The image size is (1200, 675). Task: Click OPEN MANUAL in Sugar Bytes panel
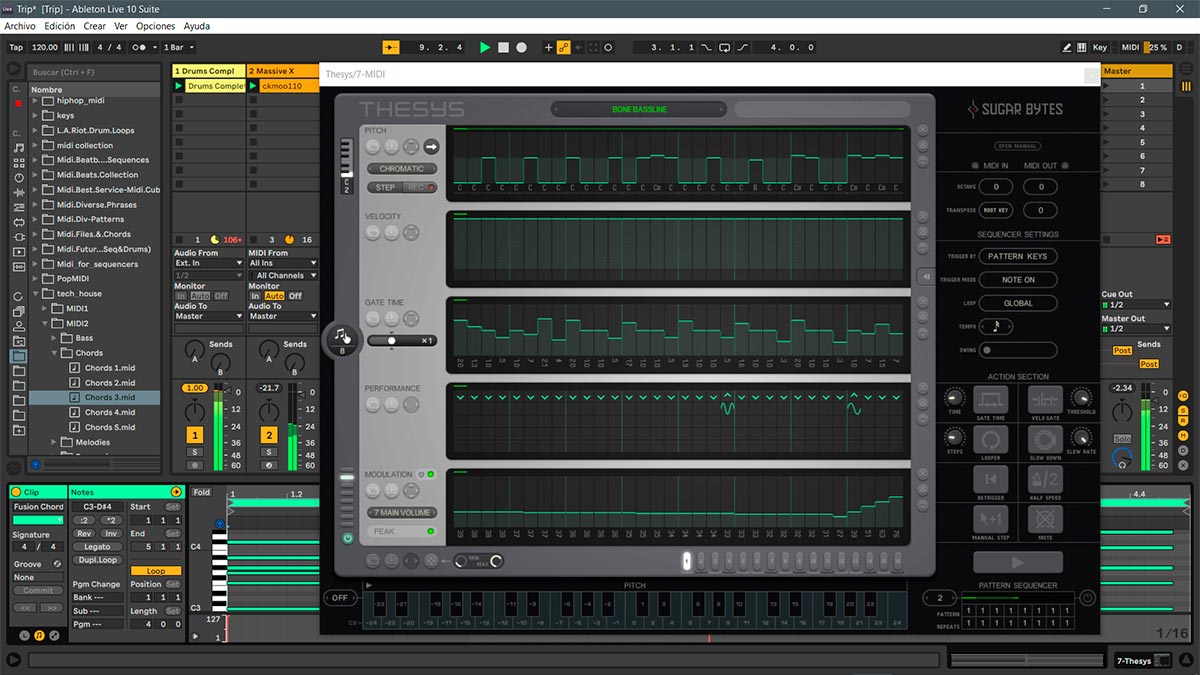tap(1018, 146)
